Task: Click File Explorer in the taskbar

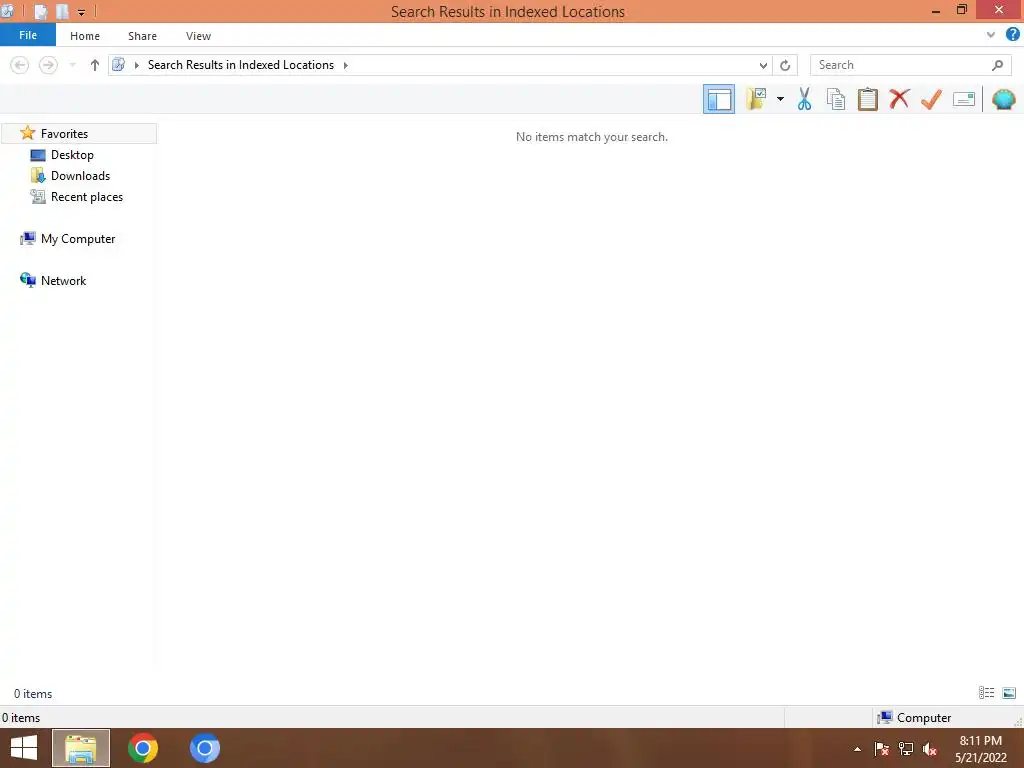Action: tap(81, 748)
